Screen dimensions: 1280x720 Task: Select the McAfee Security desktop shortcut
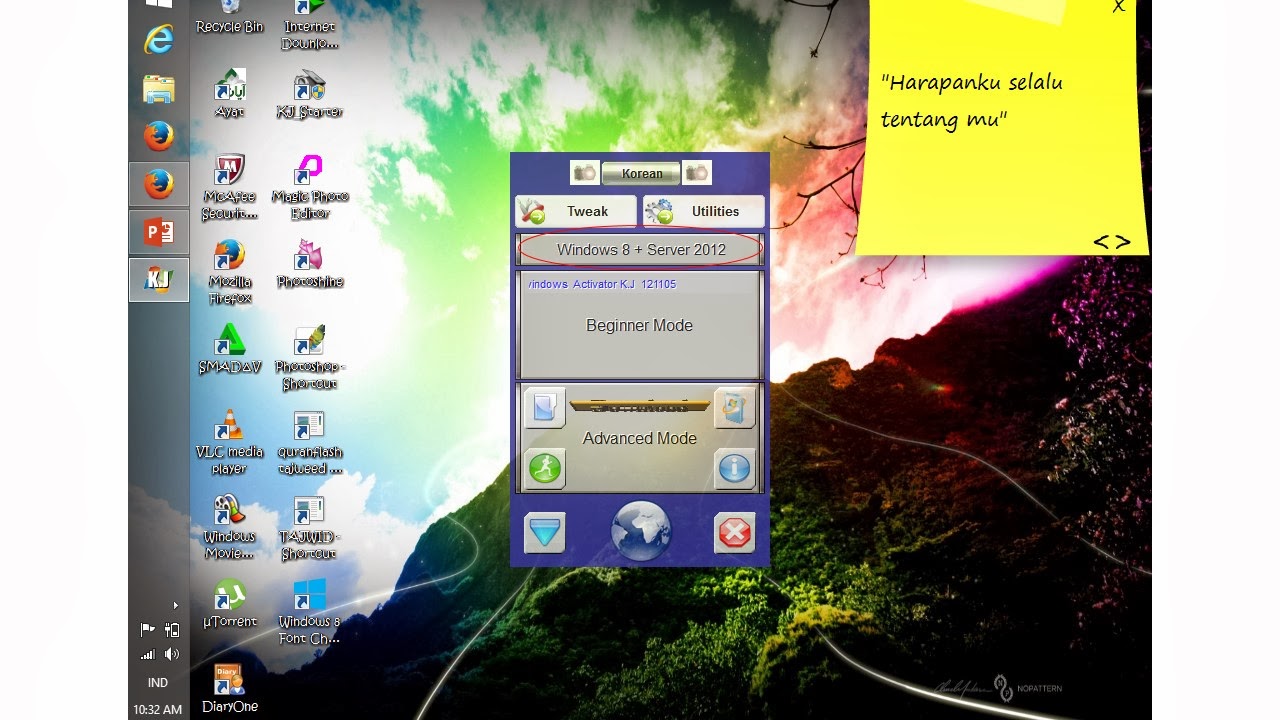coord(230,187)
